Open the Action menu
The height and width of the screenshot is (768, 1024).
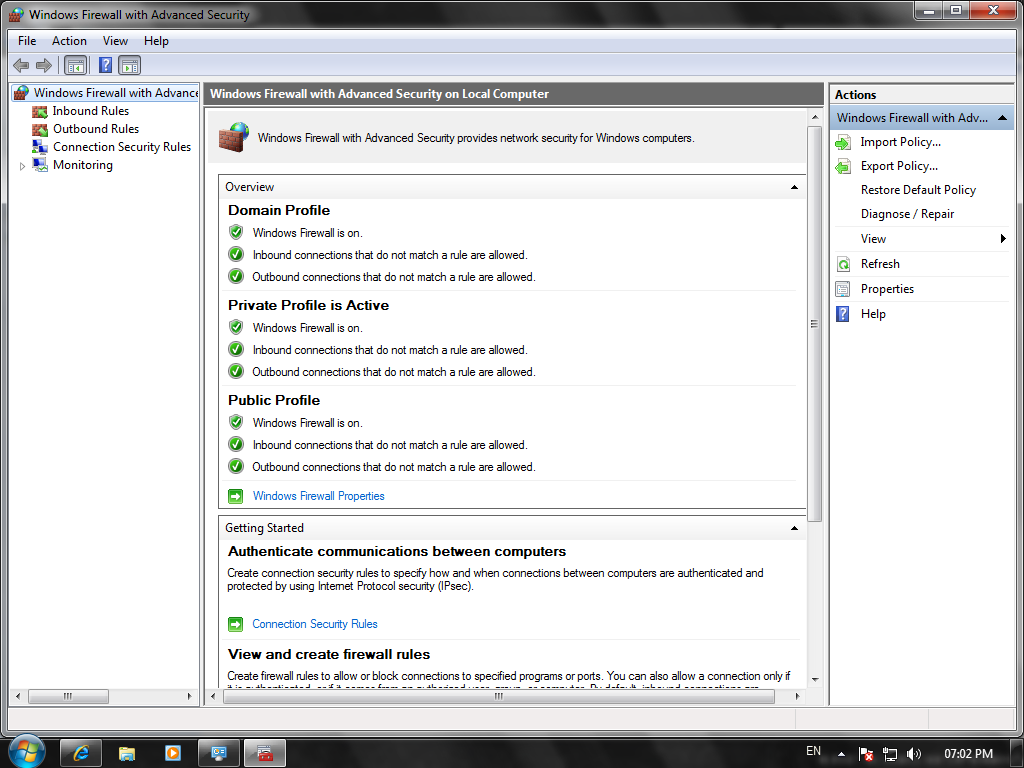pos(69,40)
